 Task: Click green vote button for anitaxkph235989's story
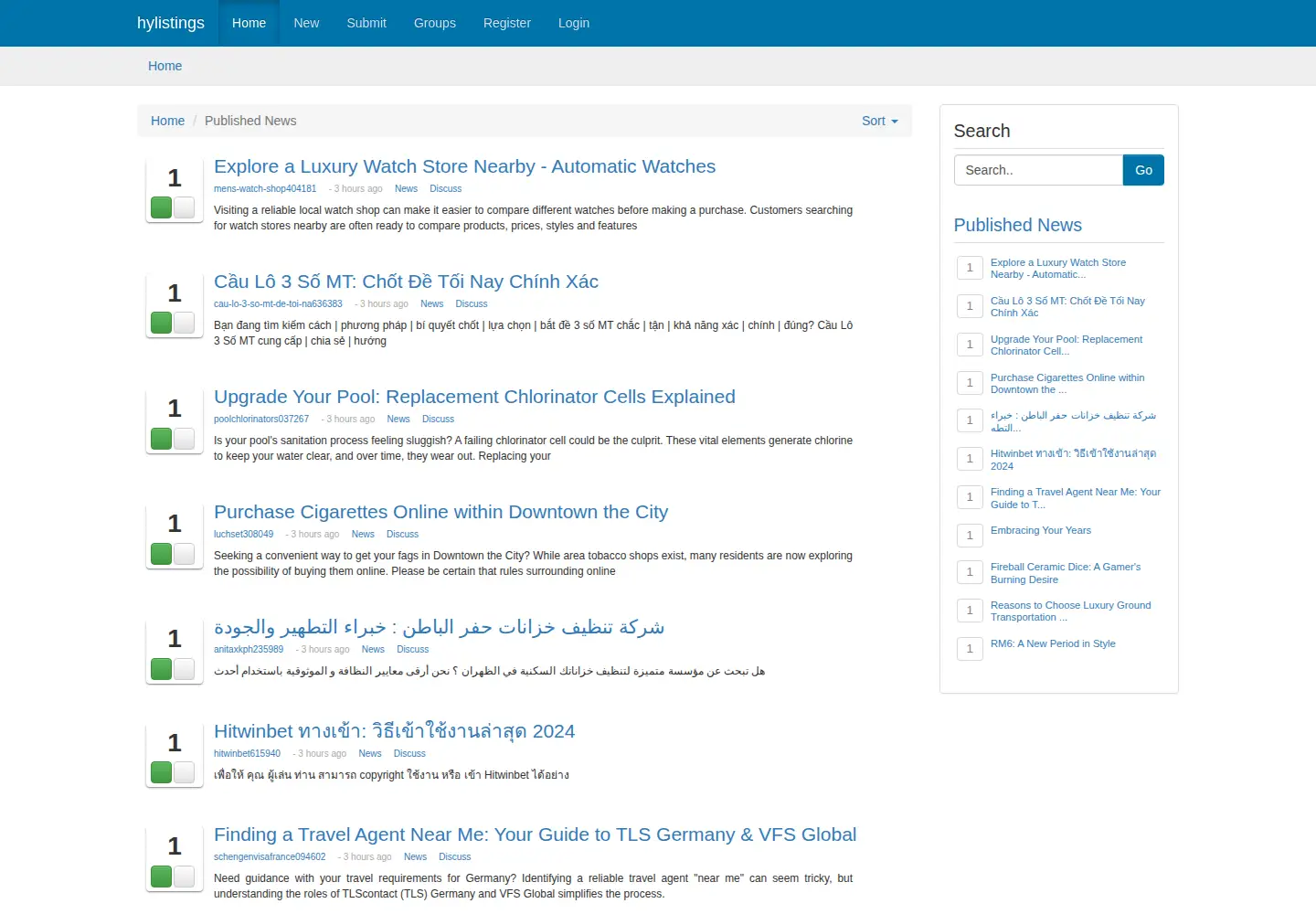(162, 668)
